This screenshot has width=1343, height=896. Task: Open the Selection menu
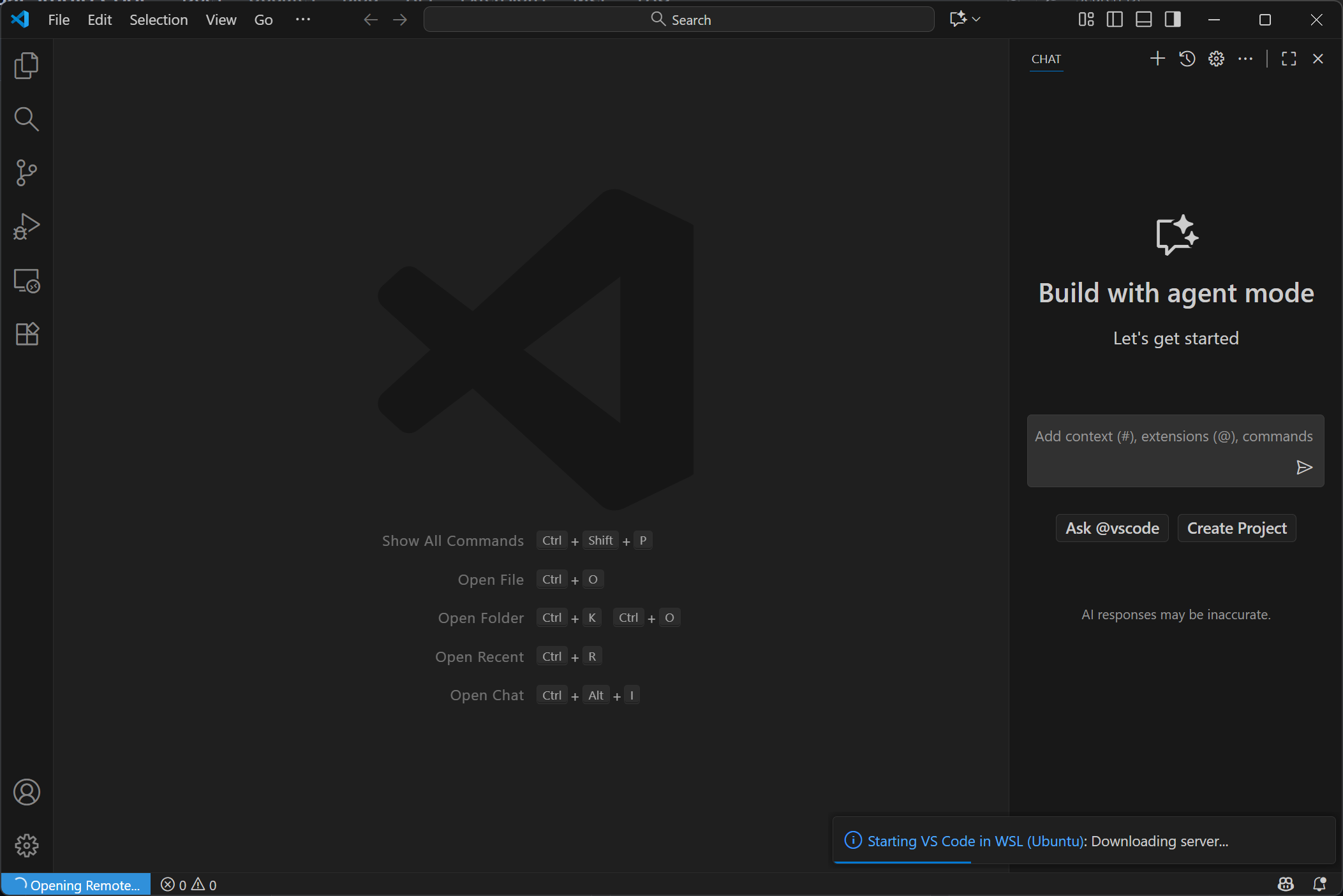(x=158, y=20)
